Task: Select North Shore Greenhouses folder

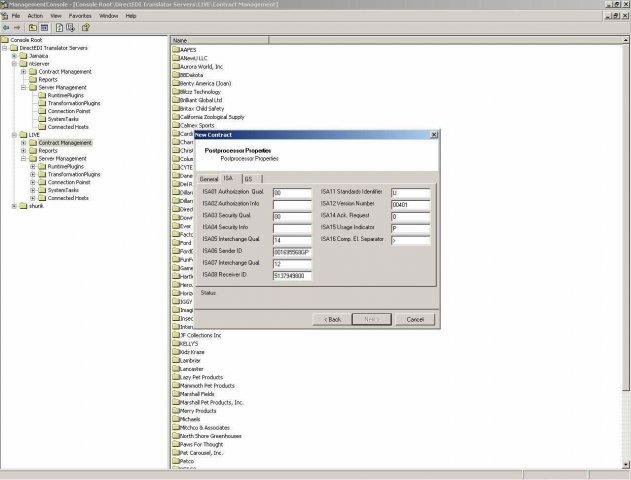Action: (x=207, y=436)
